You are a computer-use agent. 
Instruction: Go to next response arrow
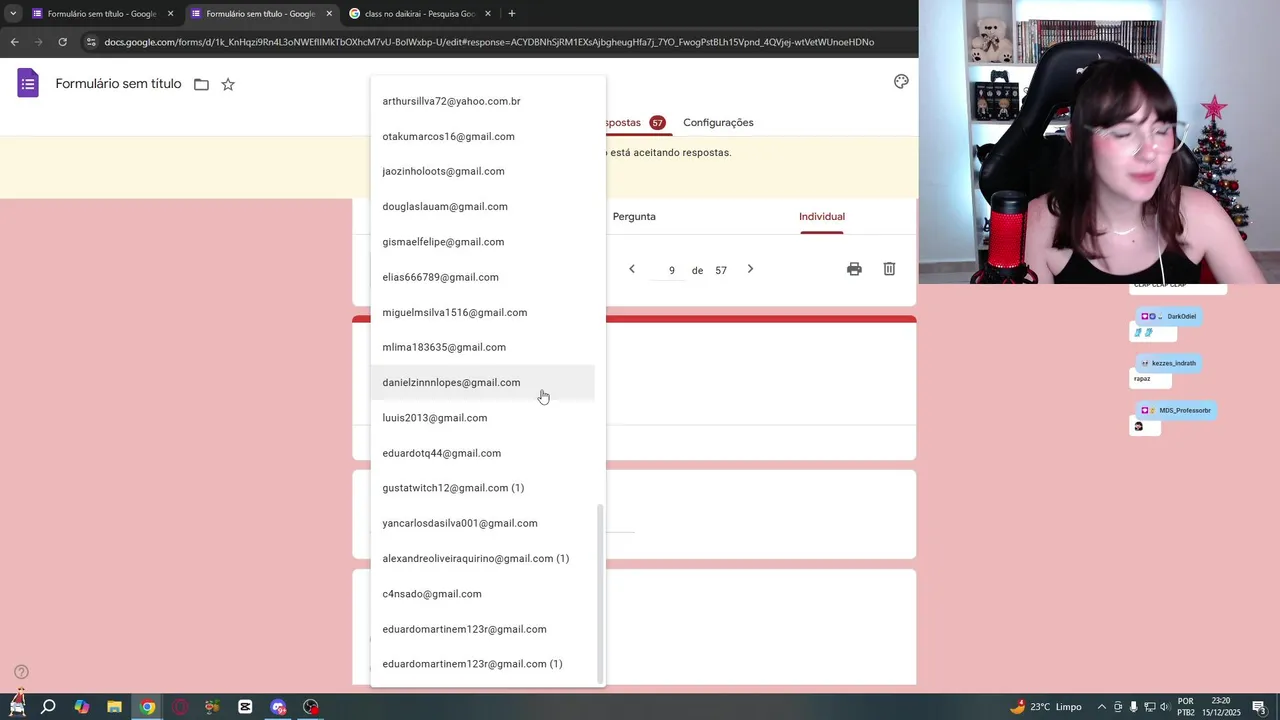750,269
